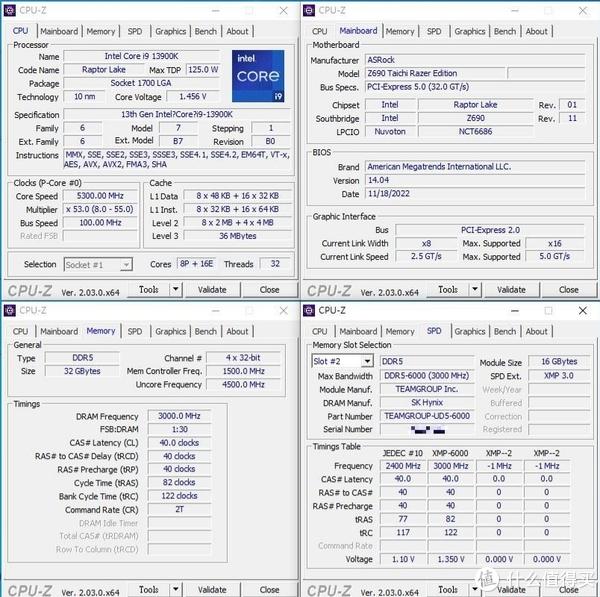Screen dimensions: 600x597
Task: Click the DRAM Frequency value 3000.0 MHz
Action: [x=179, y=416]
